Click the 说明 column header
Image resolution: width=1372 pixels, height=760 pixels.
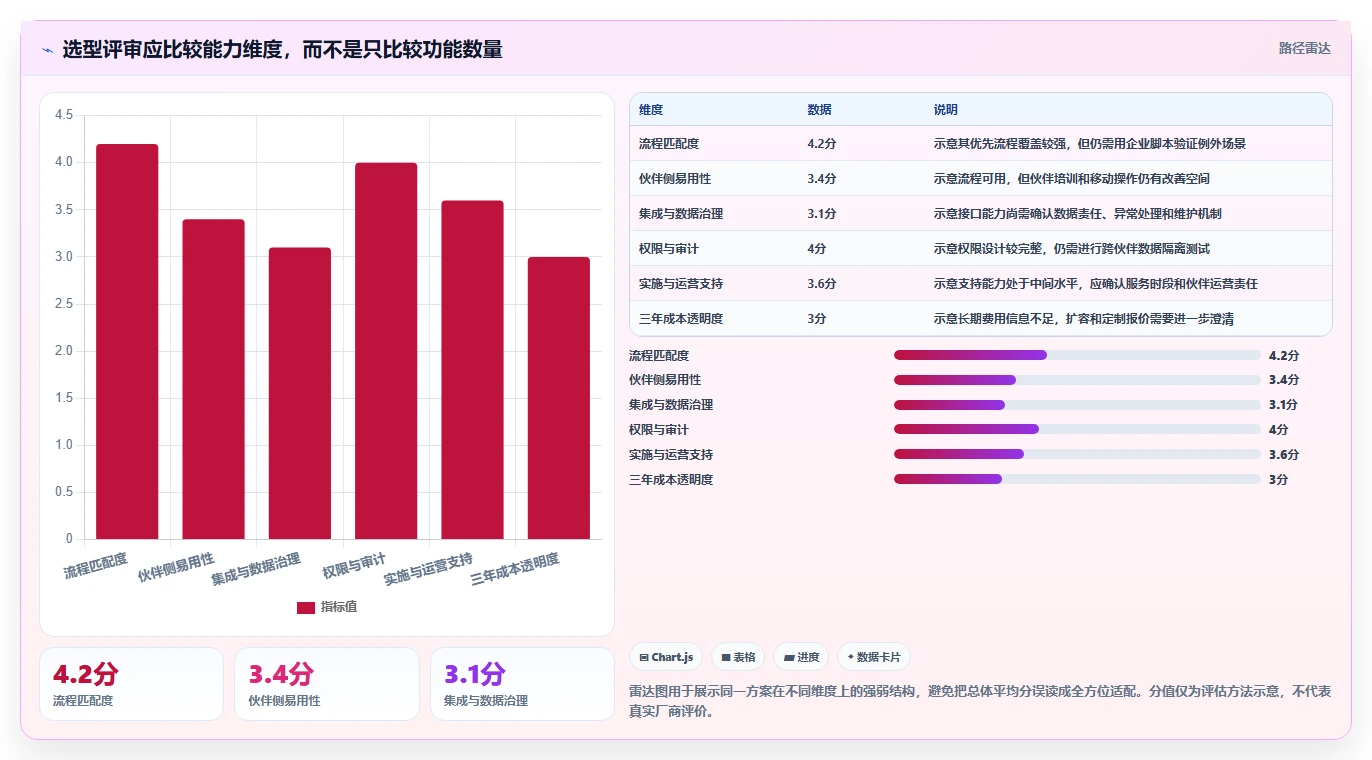[x=945, y=109]
